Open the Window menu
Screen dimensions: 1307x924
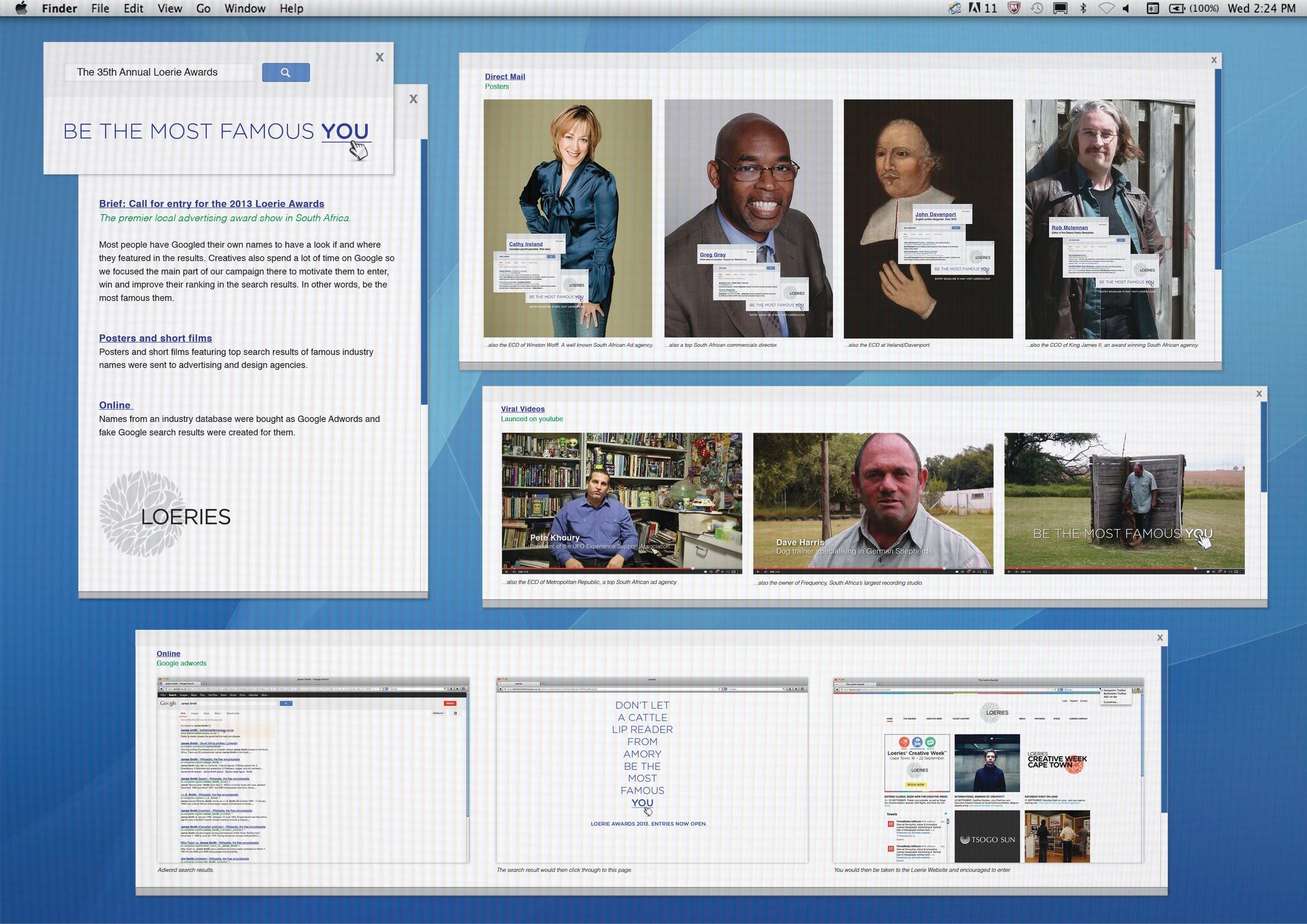coord(245,8)
